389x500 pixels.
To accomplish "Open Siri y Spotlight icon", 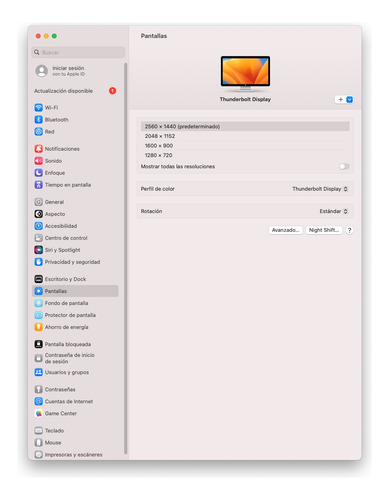I will pyautogui.click(x=39, y=250).
